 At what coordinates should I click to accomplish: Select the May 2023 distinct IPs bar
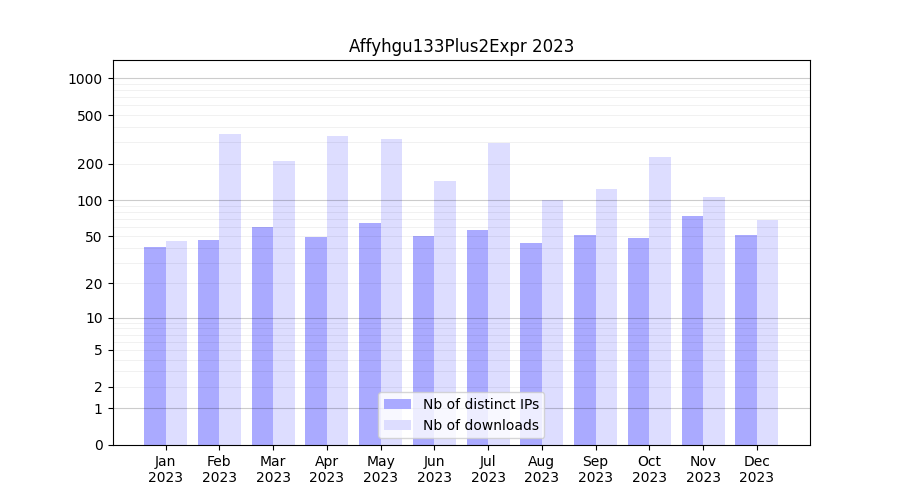pyautogui.click(x=370, y=333)
